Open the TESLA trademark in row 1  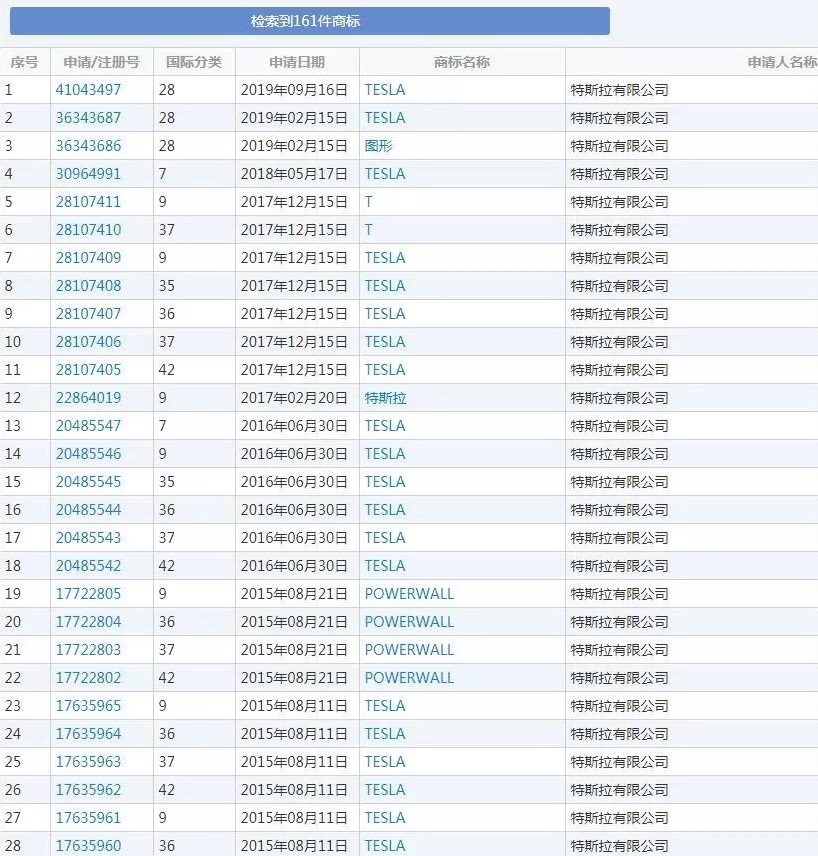[384, 89]
